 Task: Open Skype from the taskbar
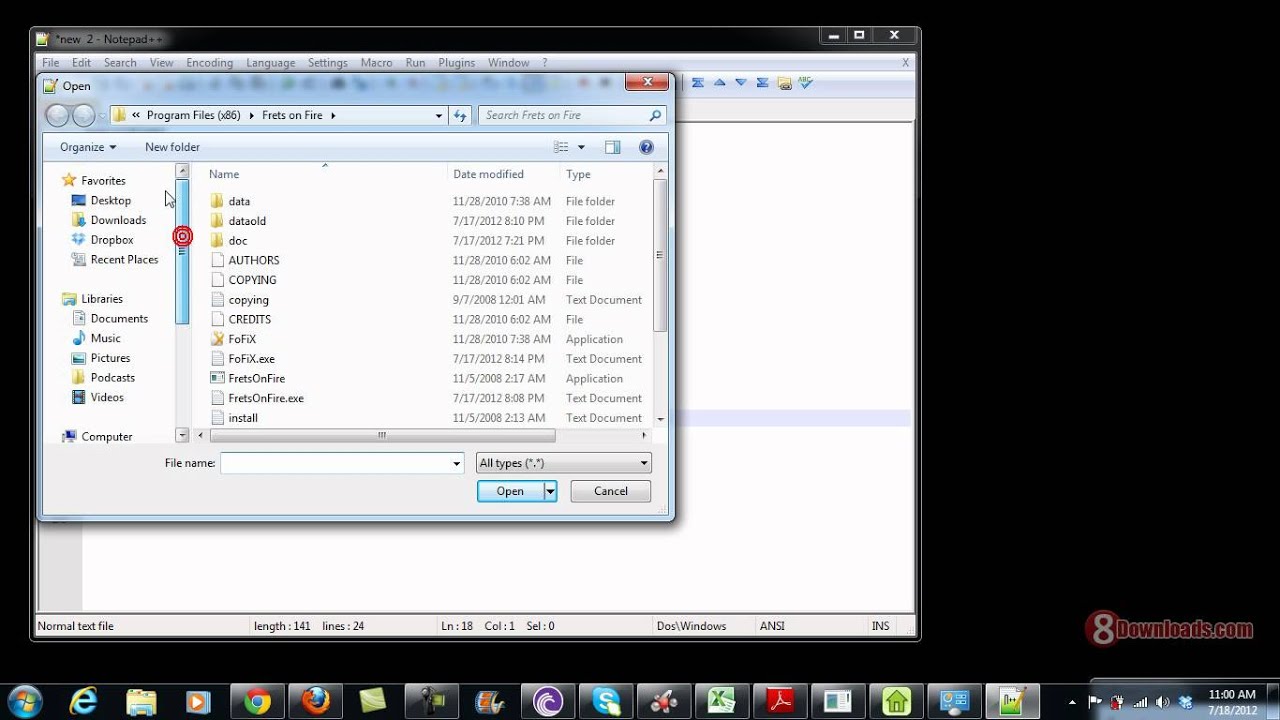click(605, 702)
